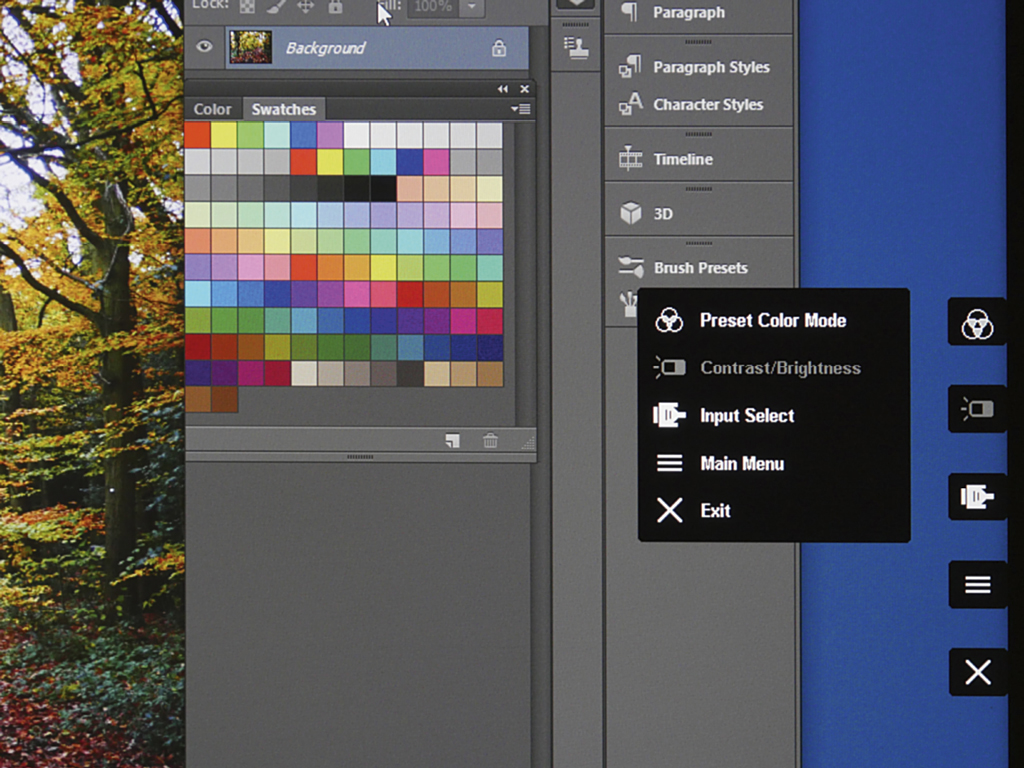Pick the black swatch in Swatches
Screen dimensions: 1024x768
click(383, 188)
